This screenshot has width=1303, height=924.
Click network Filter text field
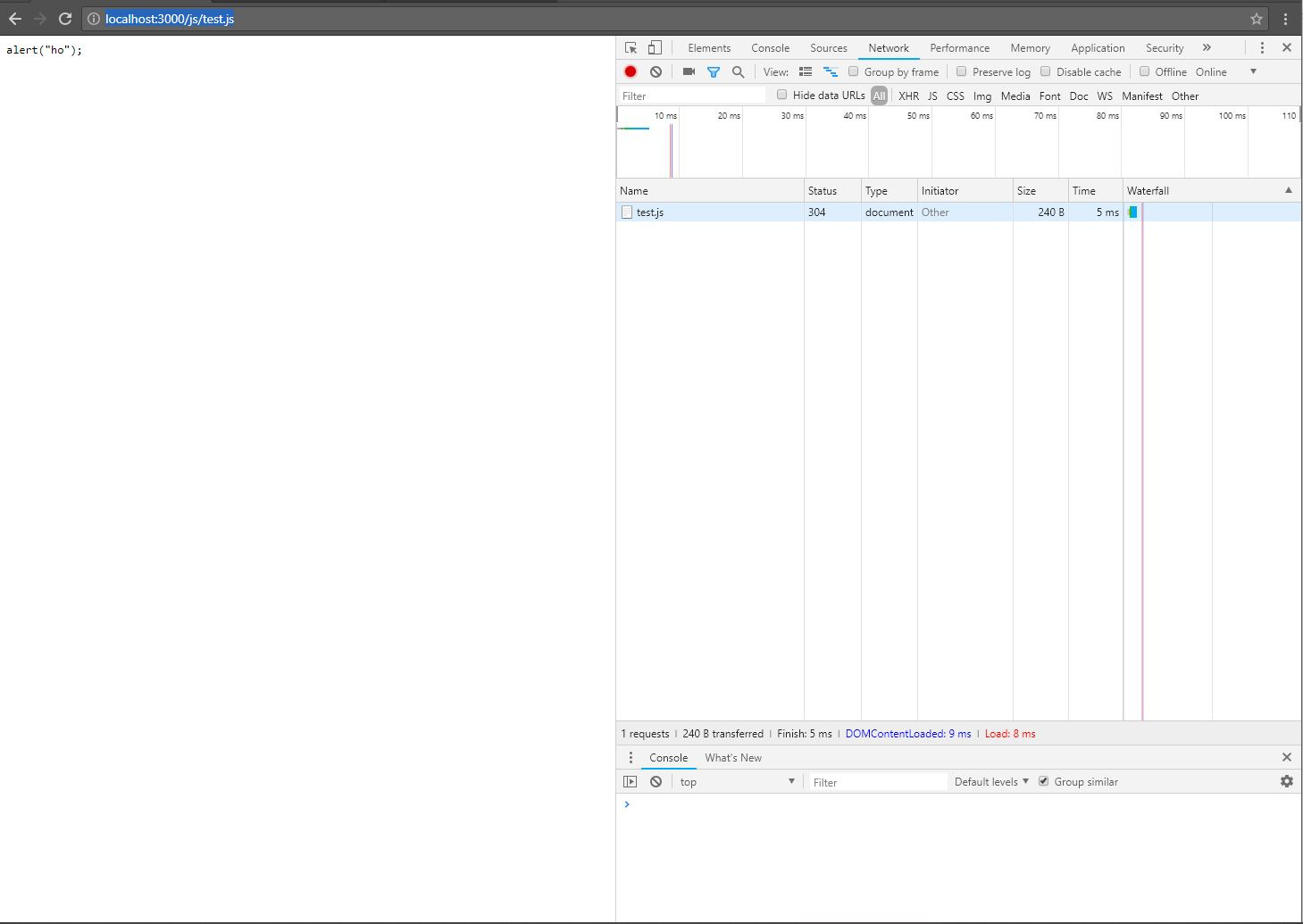692,96
